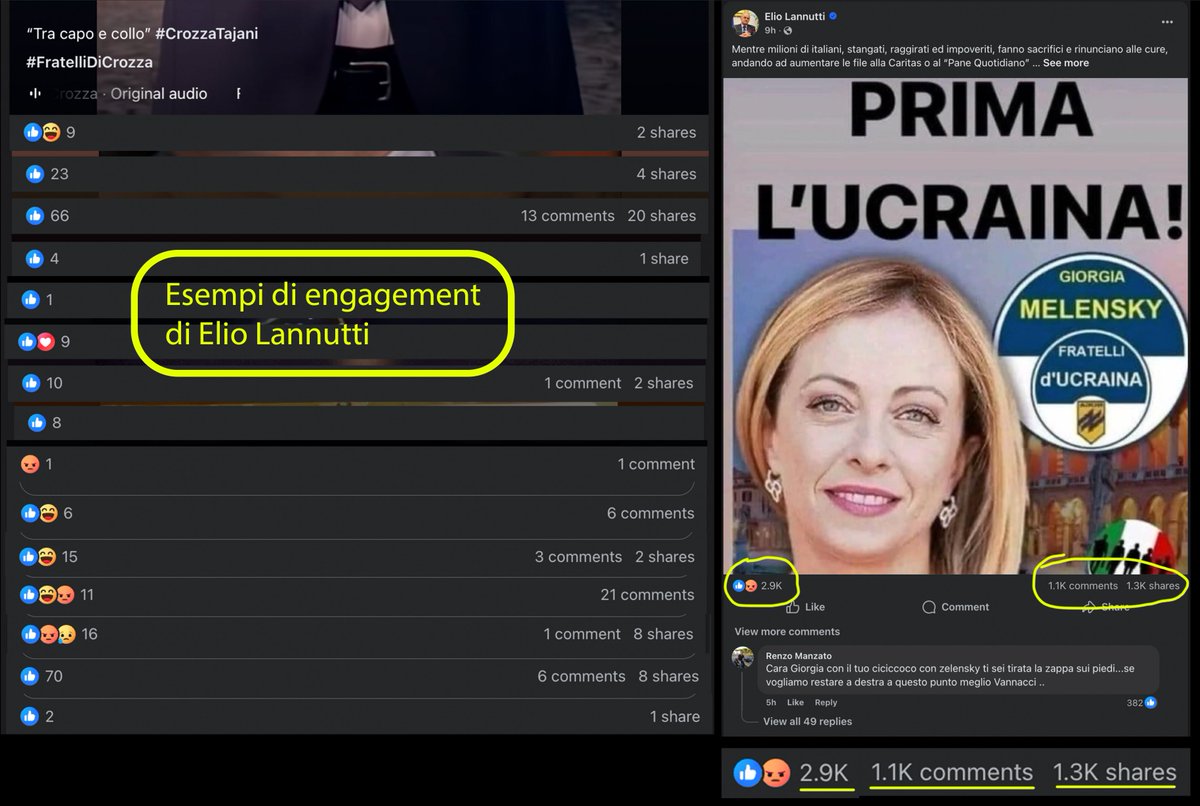This screenshot has height=806, width=1200.
Task: Open 6 comments in the row with count 70
Action: click(x=582, y=677)
